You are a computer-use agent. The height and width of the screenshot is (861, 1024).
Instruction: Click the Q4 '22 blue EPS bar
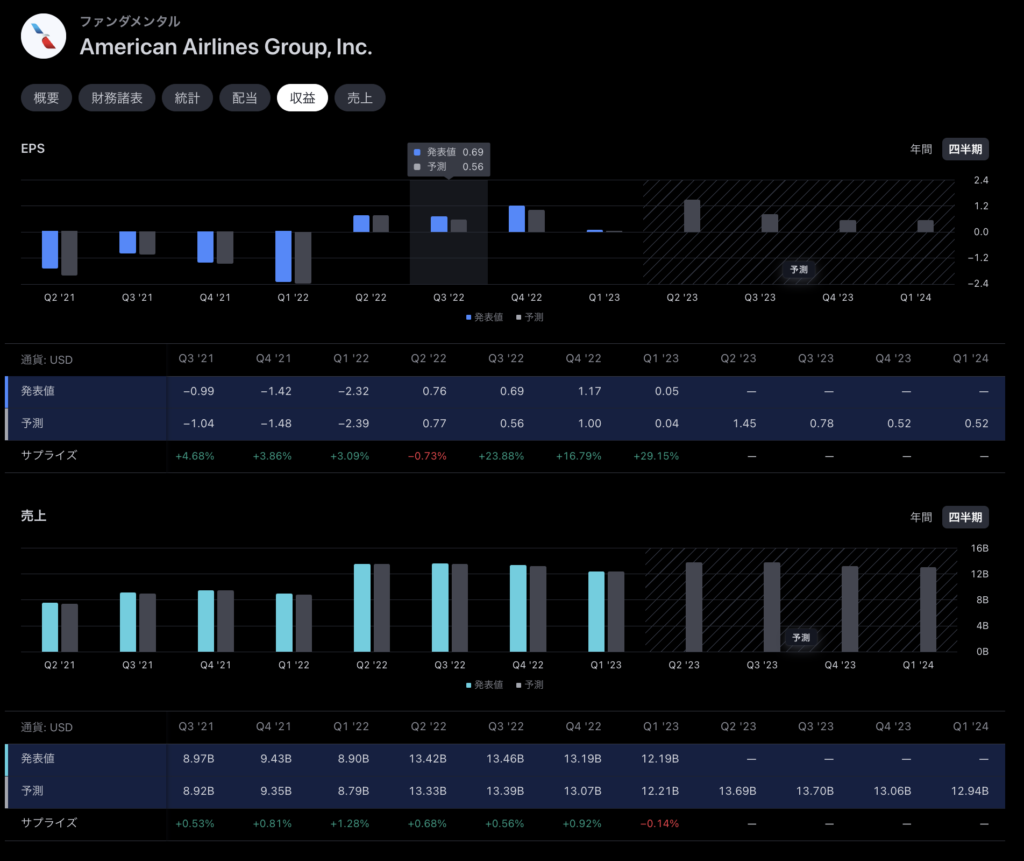517,219
